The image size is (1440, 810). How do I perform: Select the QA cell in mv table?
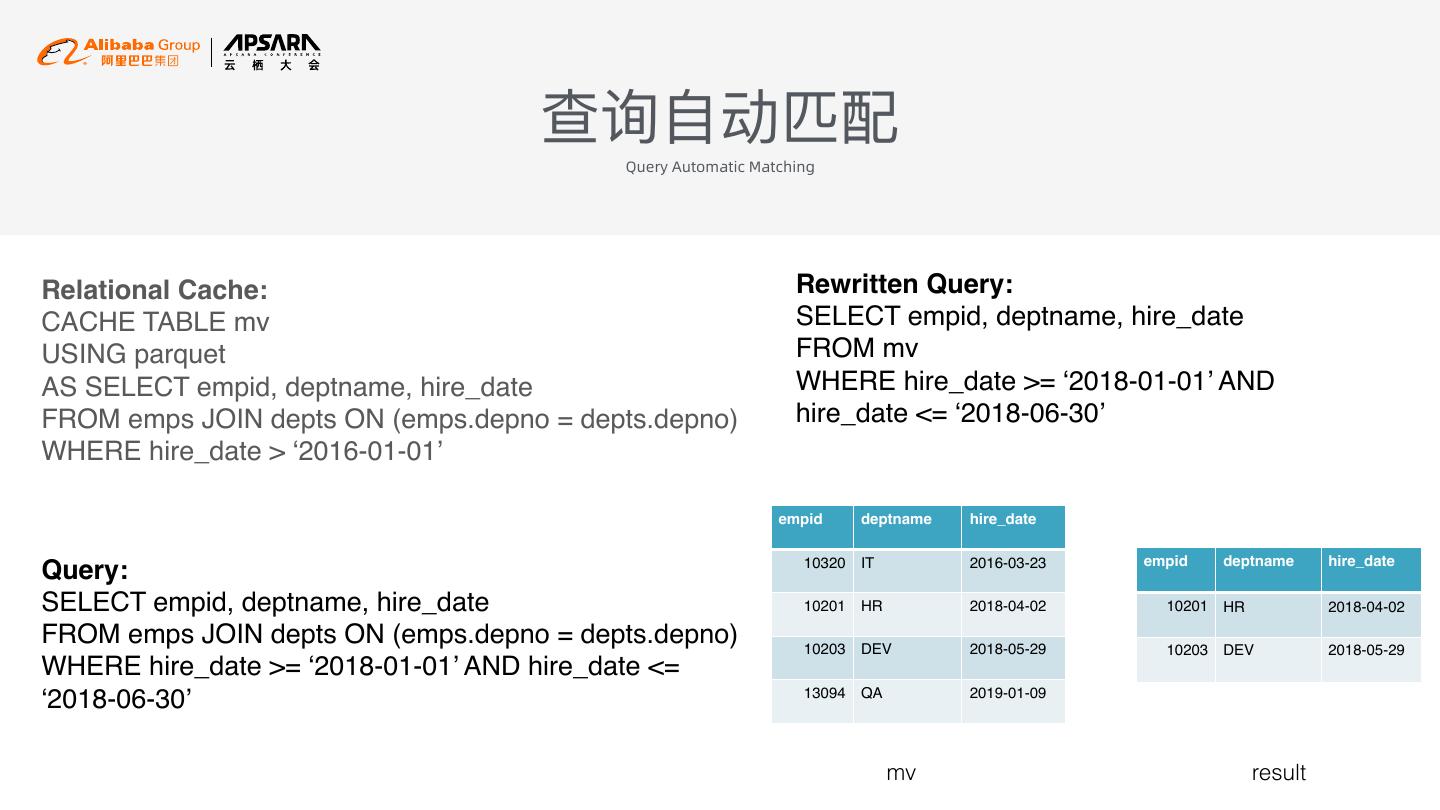pyautogui.click(x=872, y=693)
